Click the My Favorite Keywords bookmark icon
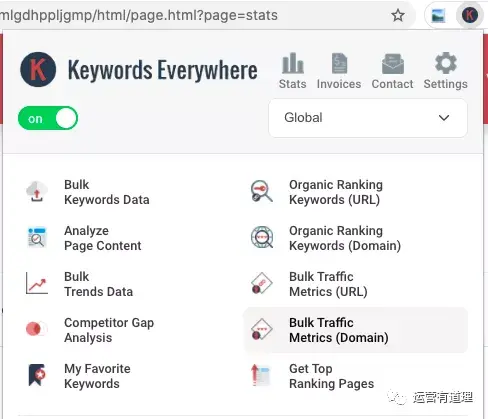The height and width of the screenshot is (419, 488). (37, 375)
